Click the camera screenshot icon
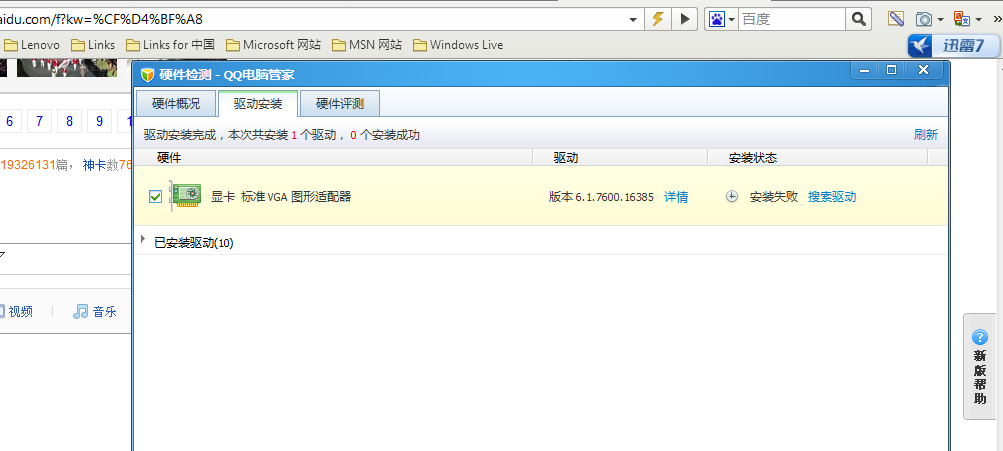The height and width of the screenshot is (451, 1003). [924, 19]
